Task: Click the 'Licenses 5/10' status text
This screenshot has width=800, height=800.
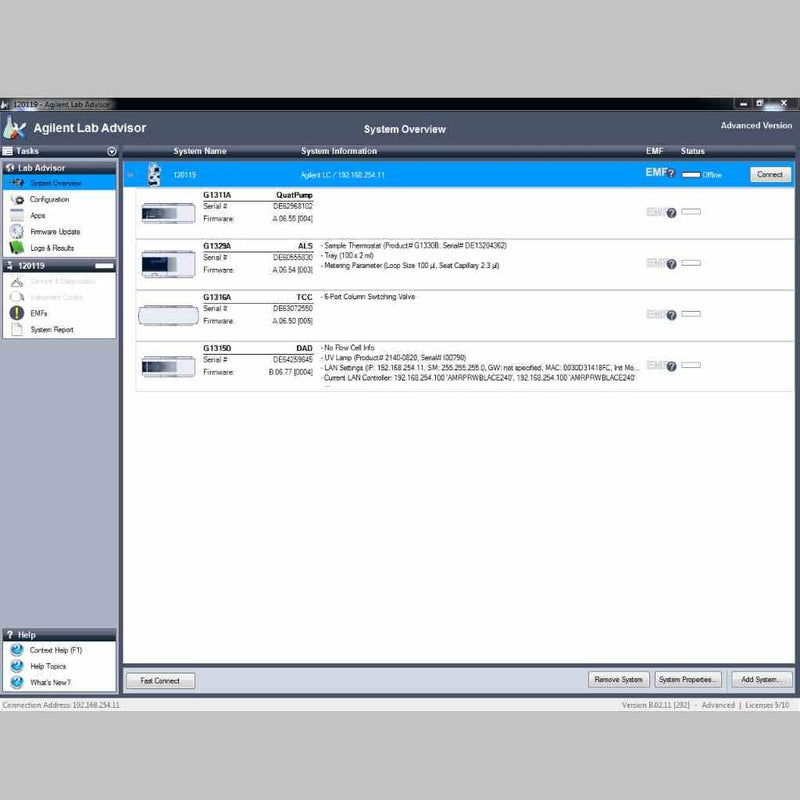Action: (x=767, y=705)
